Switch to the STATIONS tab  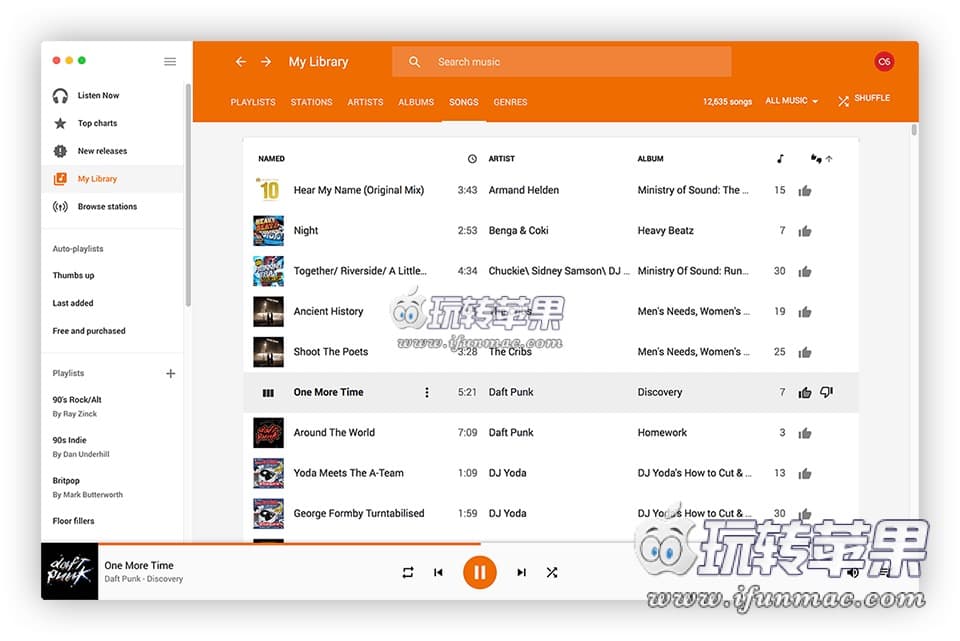(x=311, y=102)
